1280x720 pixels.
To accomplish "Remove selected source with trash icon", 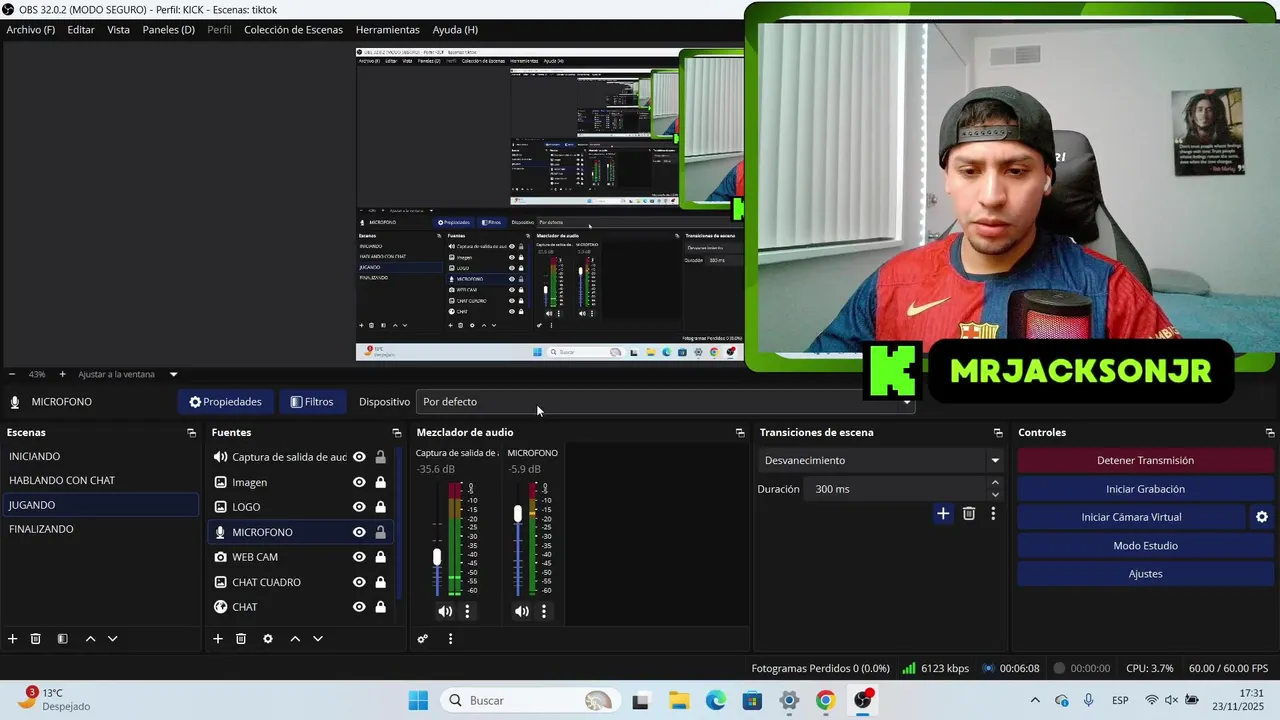I will (241, 639).
